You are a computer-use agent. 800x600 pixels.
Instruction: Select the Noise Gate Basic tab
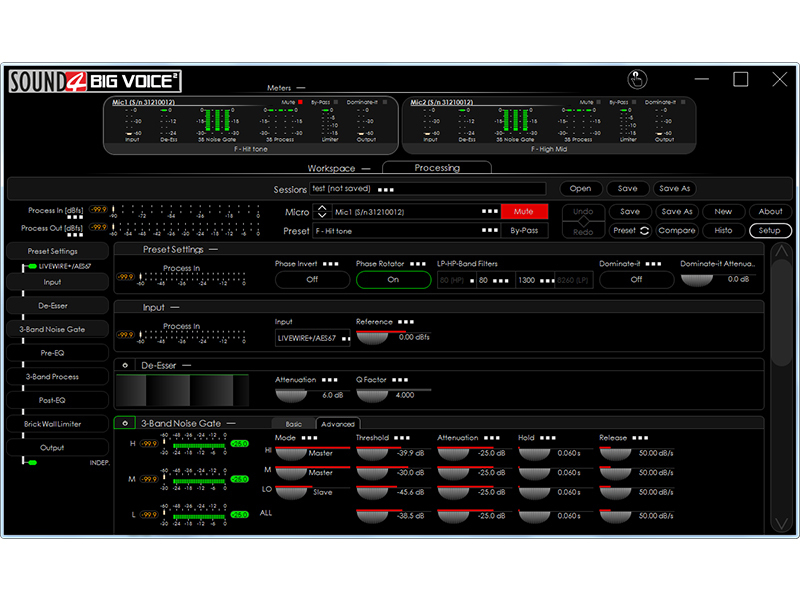293,424
